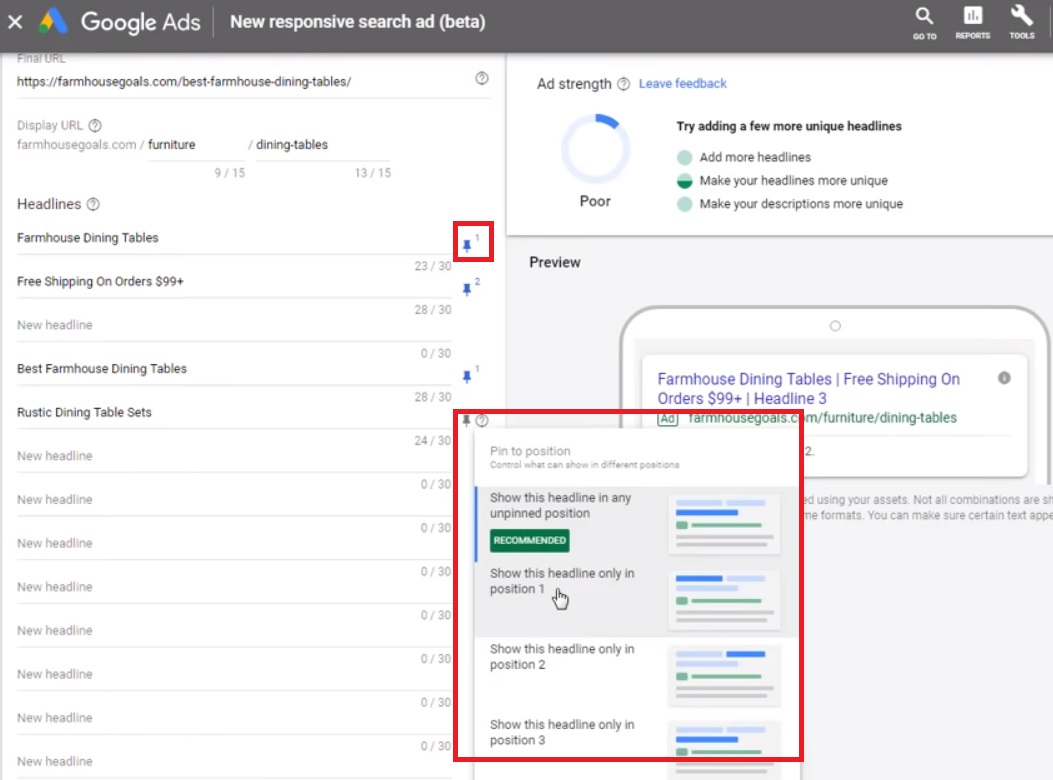Image resolution: width=1053 pixels, height=780 pixels.
Task: Click the info icon in the ad preview
Action: pos(1004,378)
